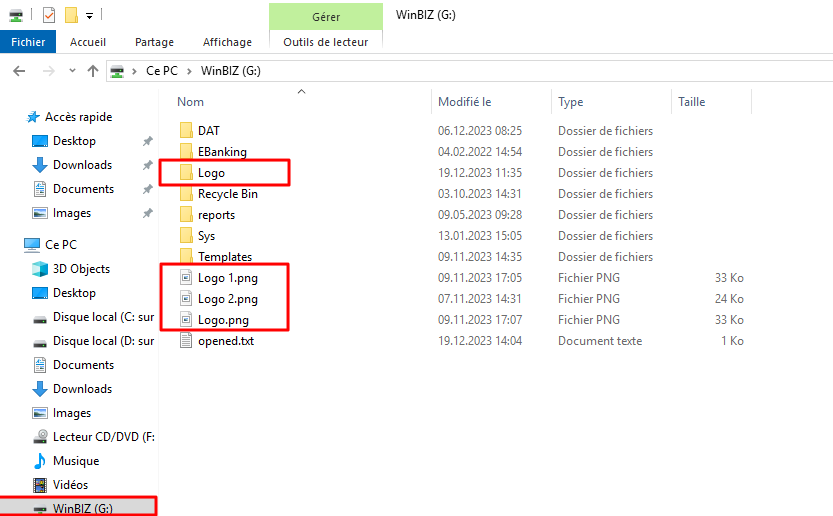
Task: Select WinBIZ (G:) drive in sidebar
Action: [x=82, y=509]
